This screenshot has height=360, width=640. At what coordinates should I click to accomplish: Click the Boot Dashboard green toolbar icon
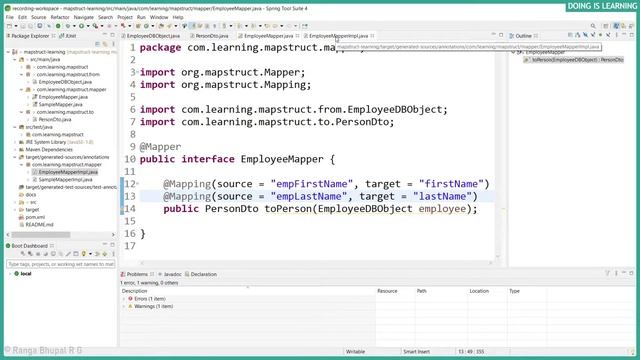[x=58, y=26]
